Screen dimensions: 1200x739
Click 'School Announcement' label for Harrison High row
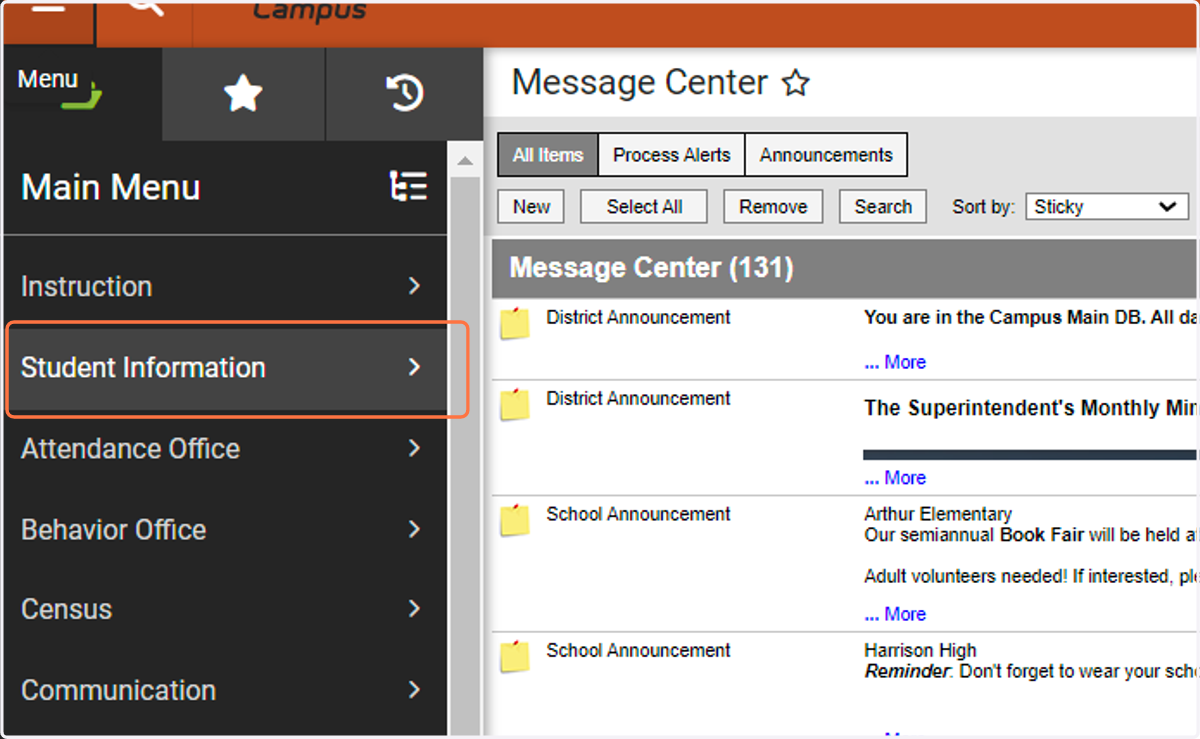[638, 650]
